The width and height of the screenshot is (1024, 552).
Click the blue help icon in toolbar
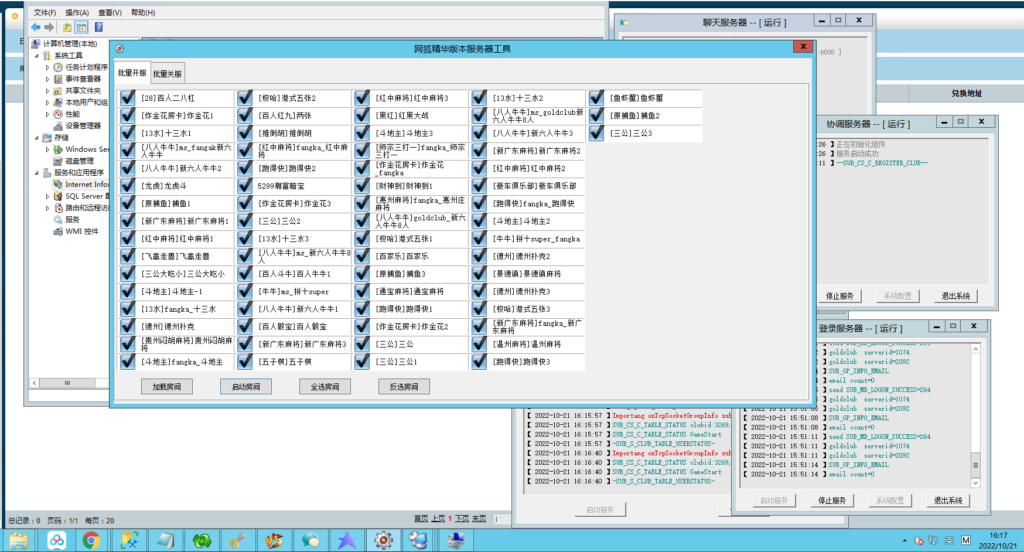coord(100,27)
